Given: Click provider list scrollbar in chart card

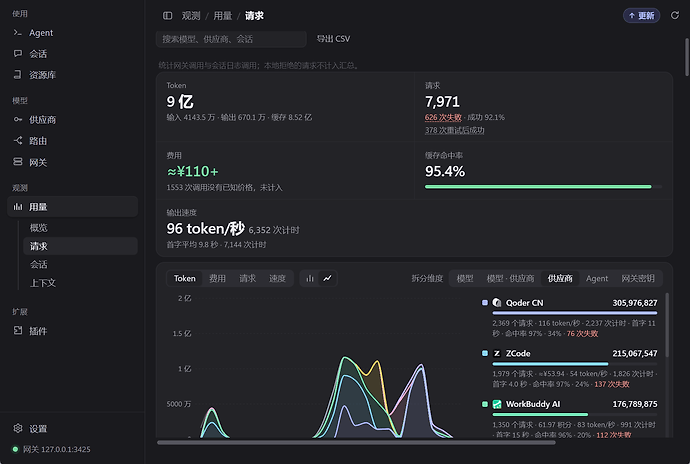Looking at the screenshot, I should pyautogui.click(x=667, y=325).
